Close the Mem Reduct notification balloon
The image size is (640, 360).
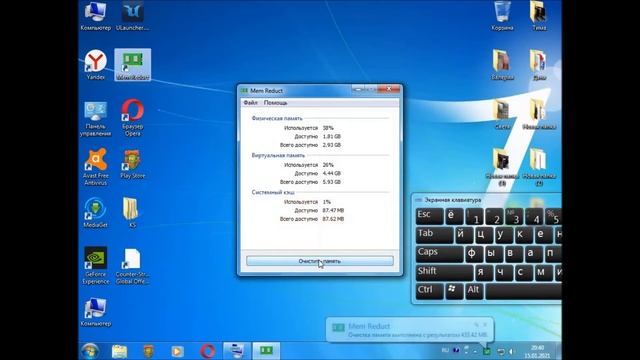tap(485, 324)
